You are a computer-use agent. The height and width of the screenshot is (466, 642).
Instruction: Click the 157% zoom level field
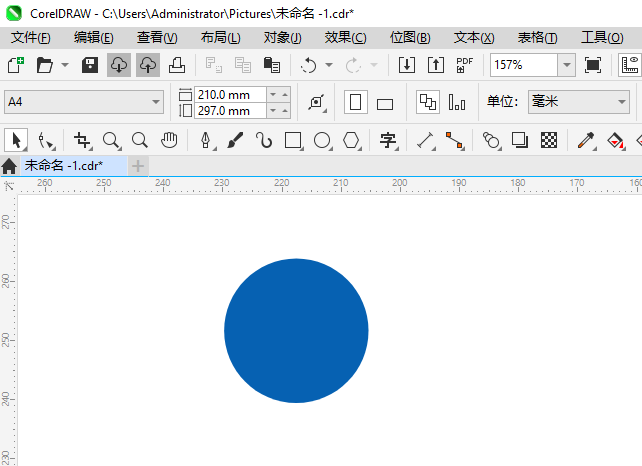click(524, 65)
